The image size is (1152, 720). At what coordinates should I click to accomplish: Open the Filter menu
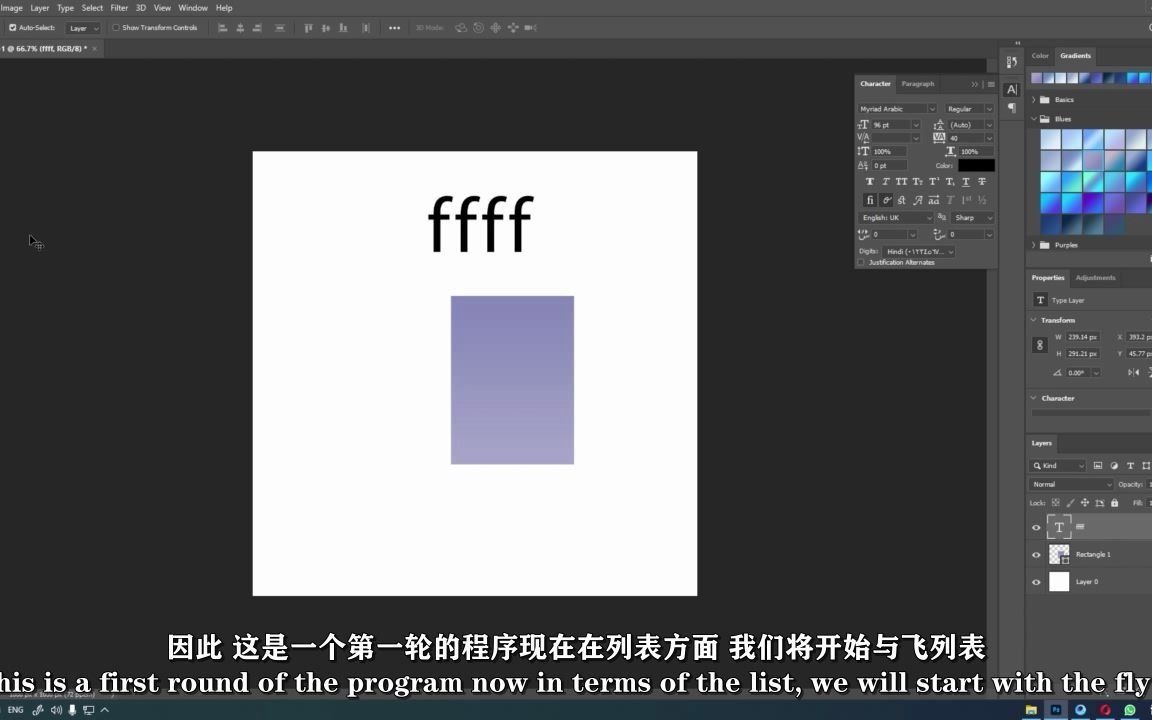(119, 7)
